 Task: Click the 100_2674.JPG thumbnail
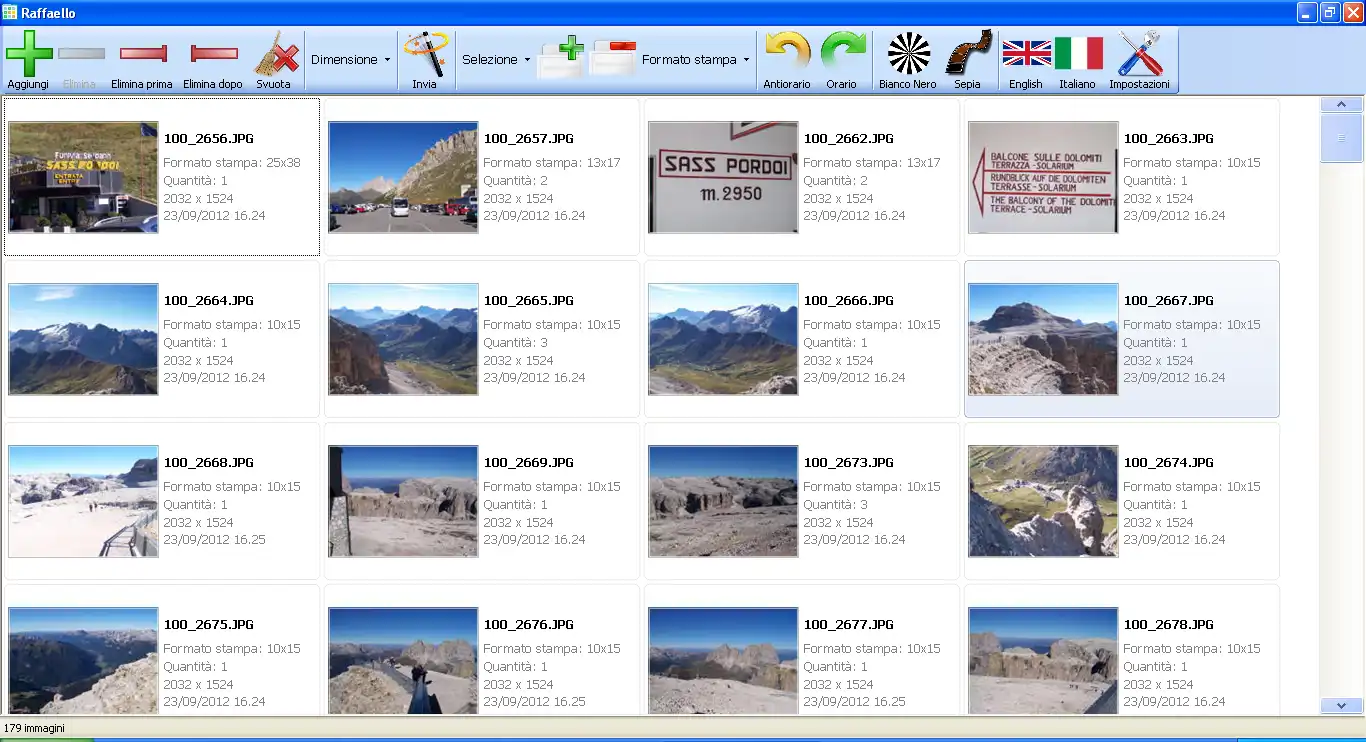(1043, 501)
